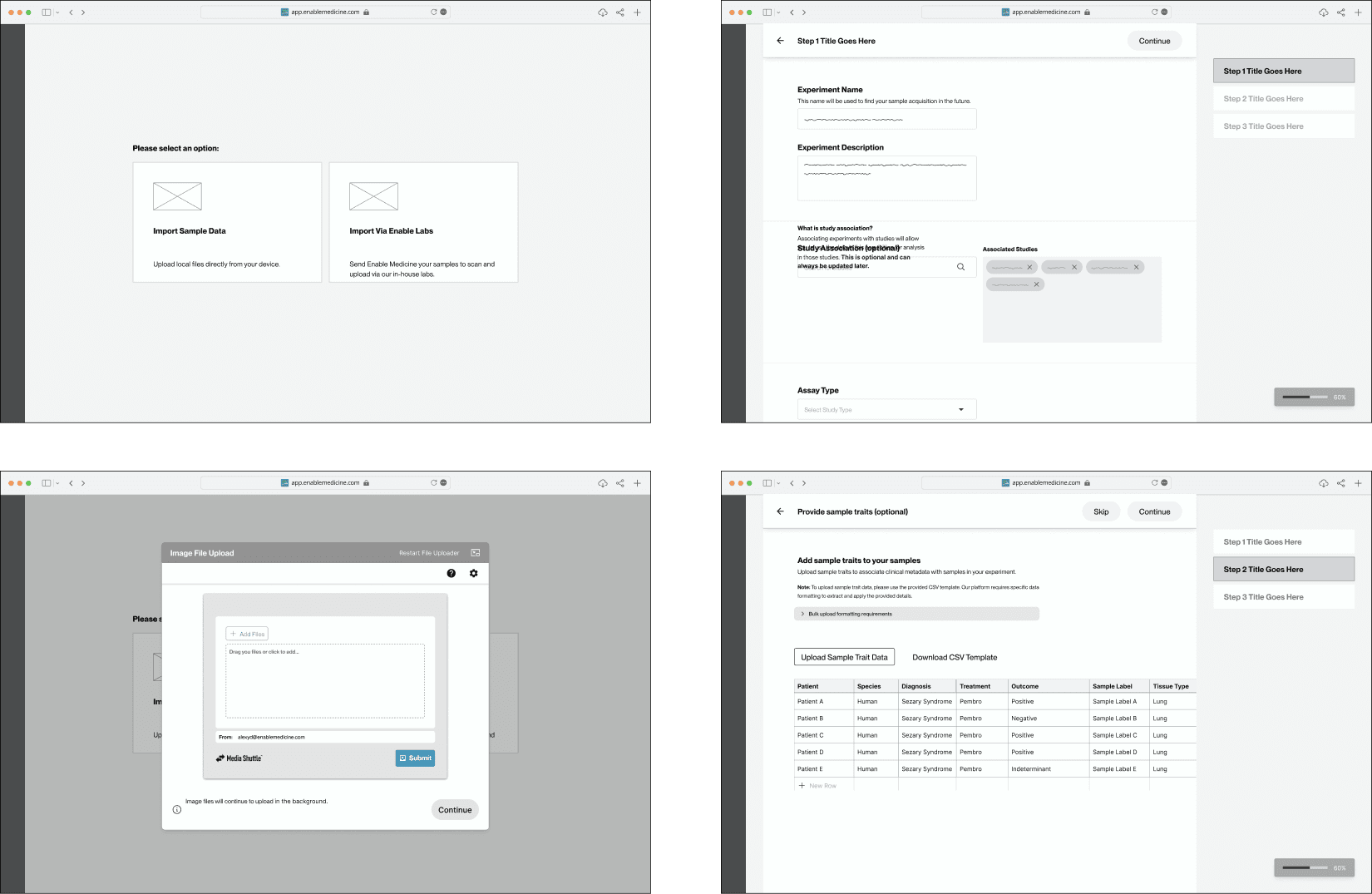
Task: Click info icon beside background upload notice
Action: pos(177,809)
